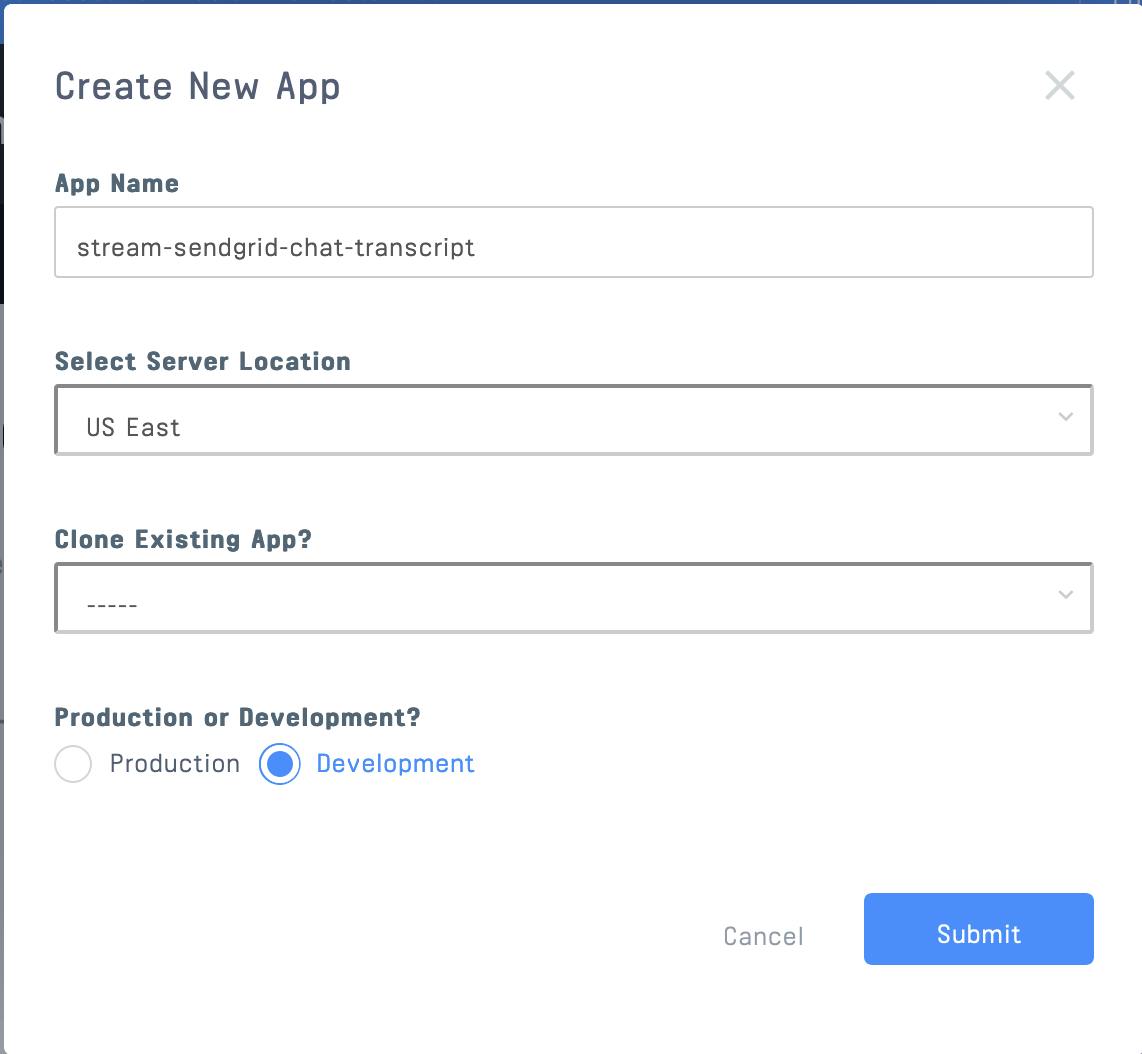The image size is (1142, 1054).
Task: Open the Clone Existing App dropdown
Action: tap(574, 598)
